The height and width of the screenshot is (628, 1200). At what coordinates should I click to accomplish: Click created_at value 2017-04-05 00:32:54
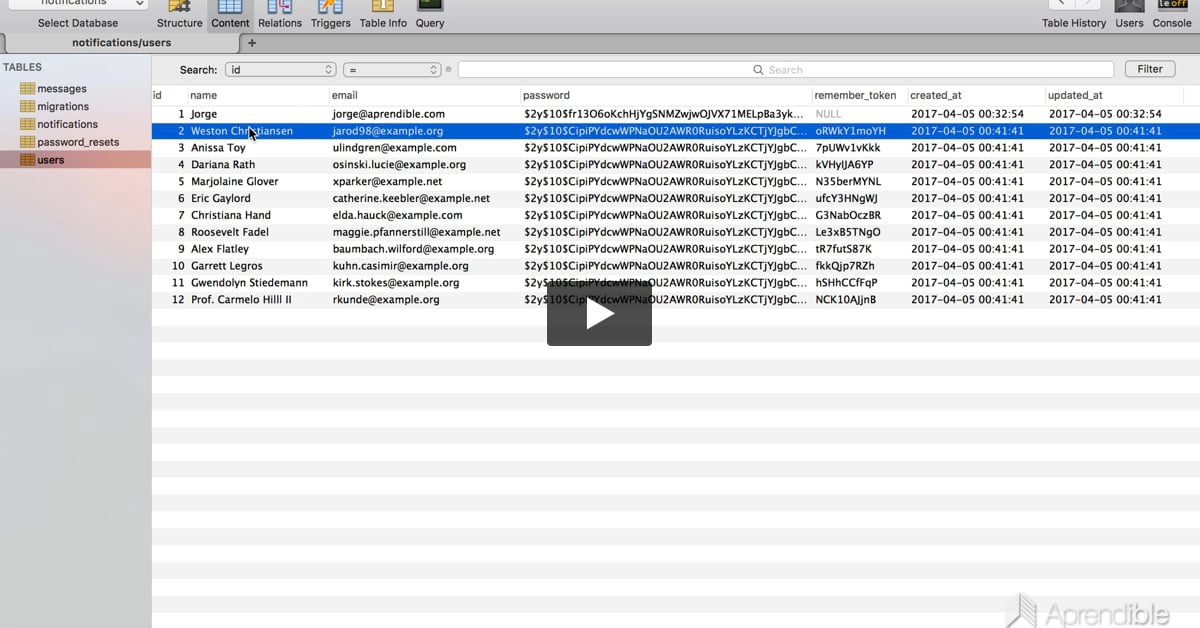point(967,114)
